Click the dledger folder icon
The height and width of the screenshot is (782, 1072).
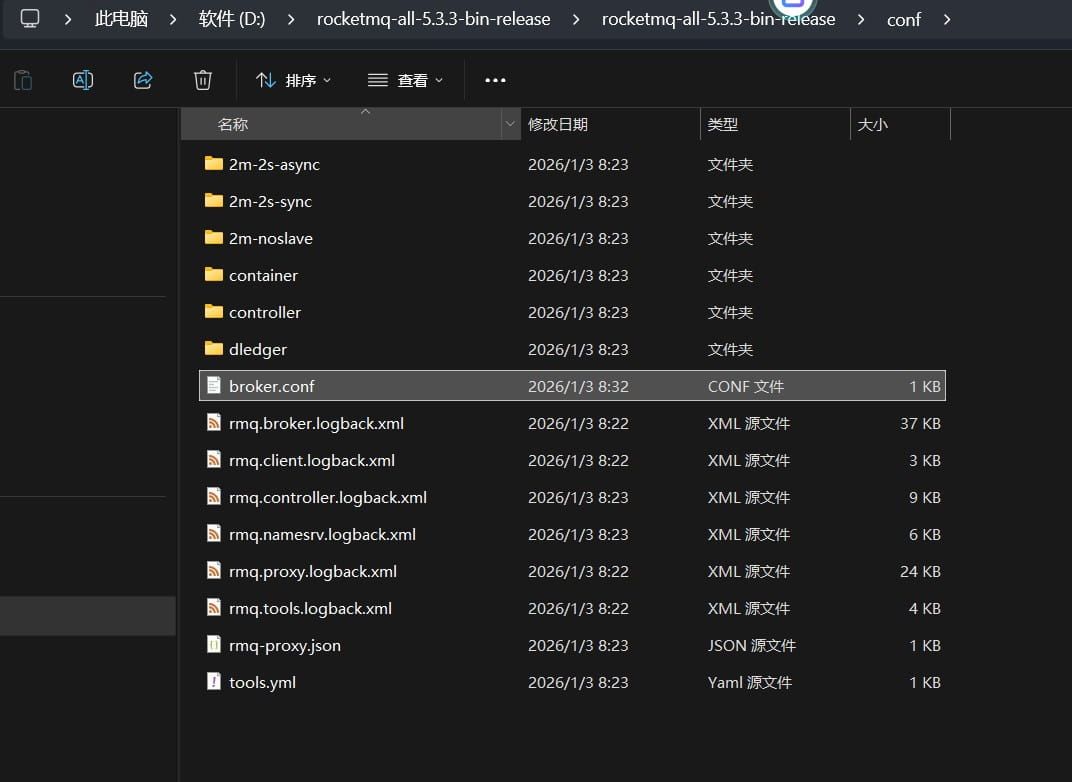(213, 349)
